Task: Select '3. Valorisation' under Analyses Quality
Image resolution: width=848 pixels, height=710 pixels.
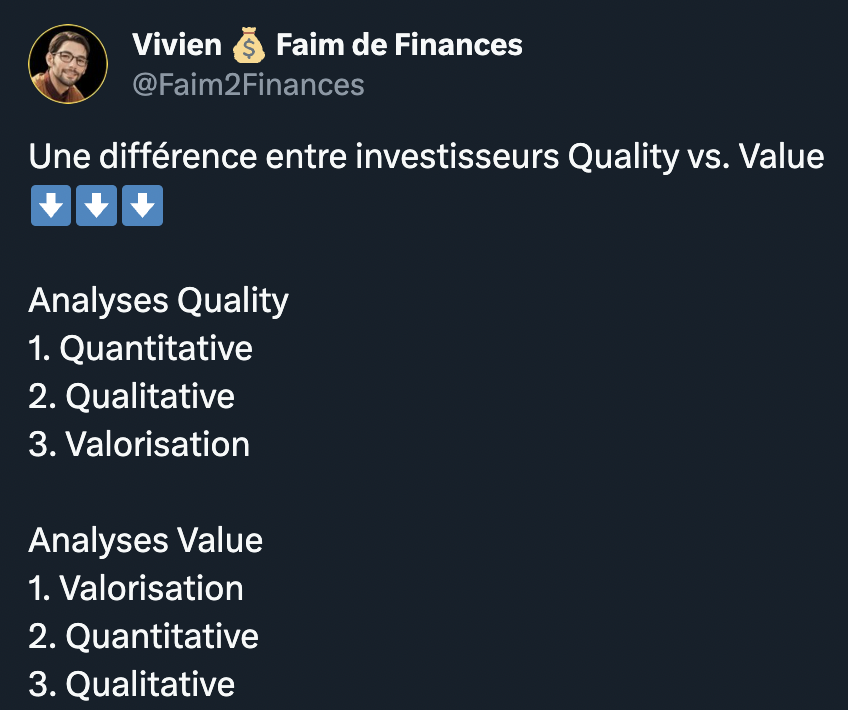Action: click(x=139, y=444)
